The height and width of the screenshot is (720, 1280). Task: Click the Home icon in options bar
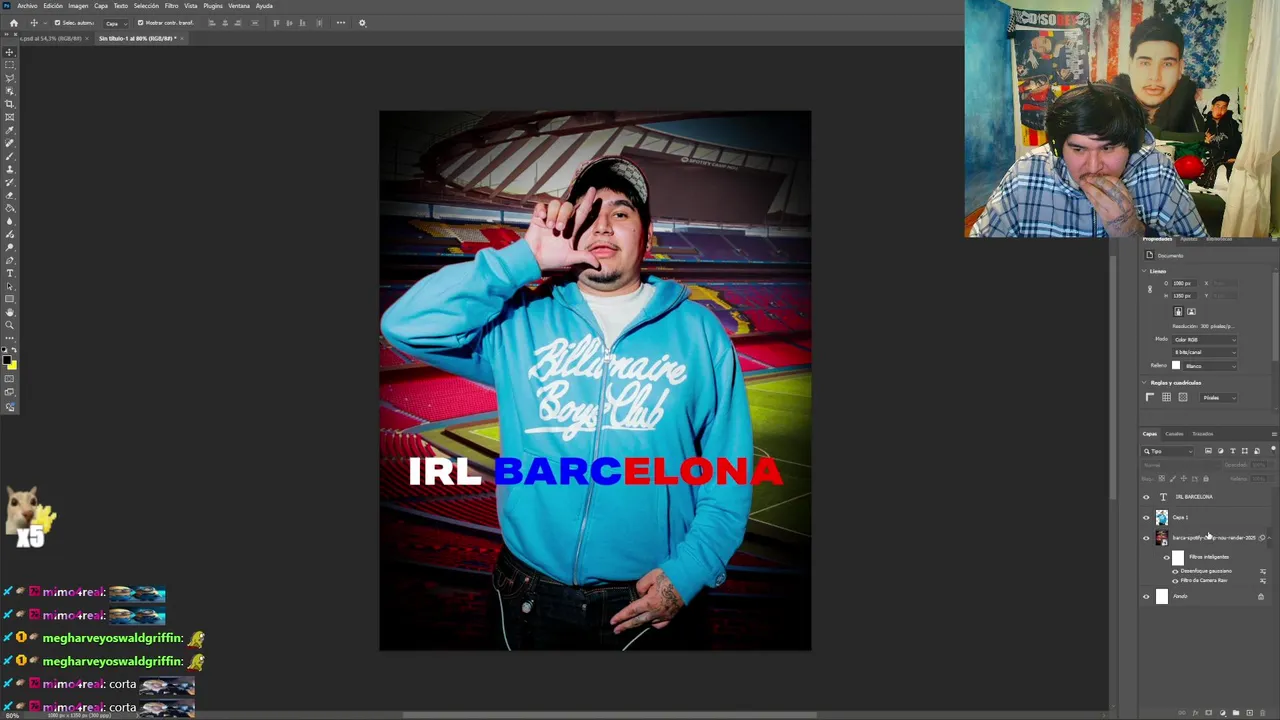point(14,23)
